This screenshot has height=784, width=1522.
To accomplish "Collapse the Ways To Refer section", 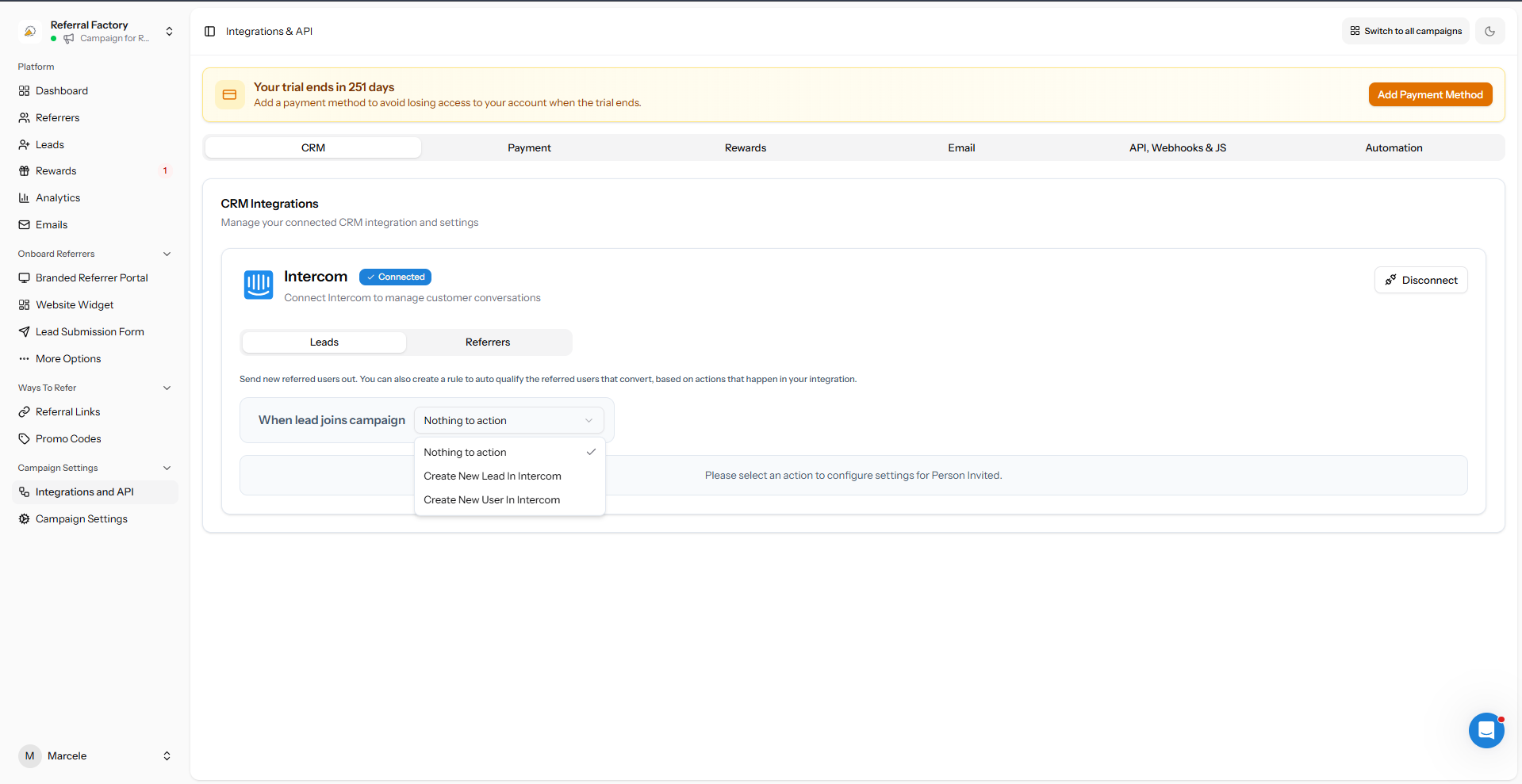I will pyautogui.click(x=167, y=388).
